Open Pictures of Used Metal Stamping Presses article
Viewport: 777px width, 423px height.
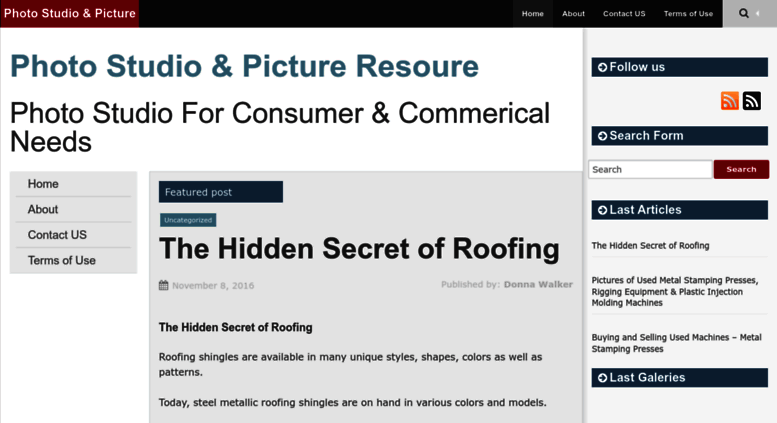[x=675, y=292]
